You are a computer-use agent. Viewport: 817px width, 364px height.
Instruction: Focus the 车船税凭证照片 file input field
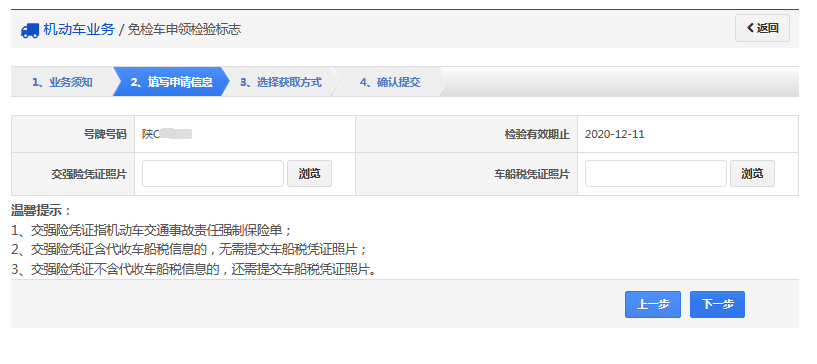[655, 174]
